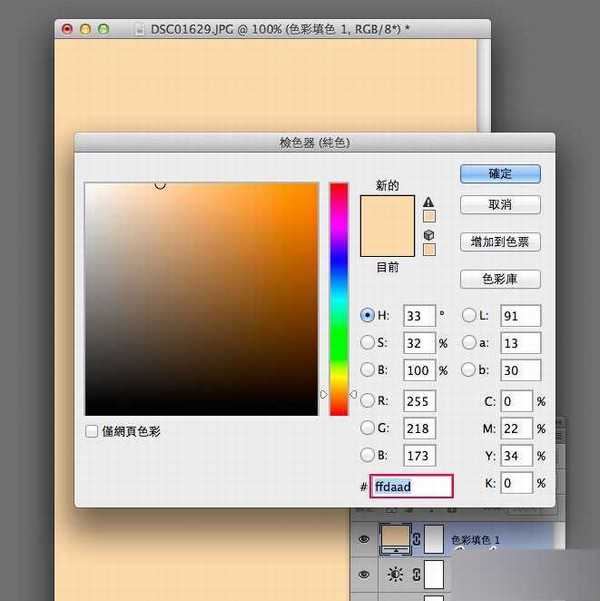Click the DSC01629.JPG document icon in title bar

141,30
